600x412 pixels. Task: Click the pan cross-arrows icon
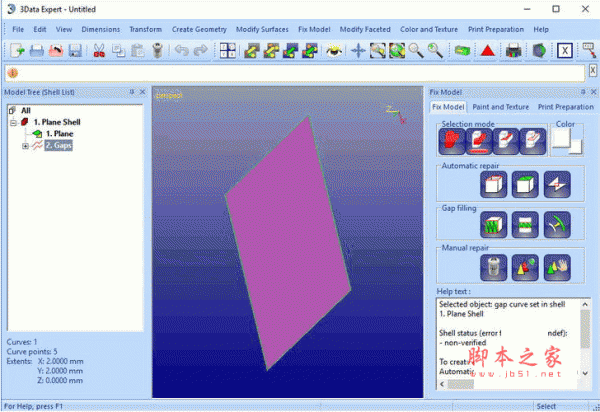pos(359,50)
